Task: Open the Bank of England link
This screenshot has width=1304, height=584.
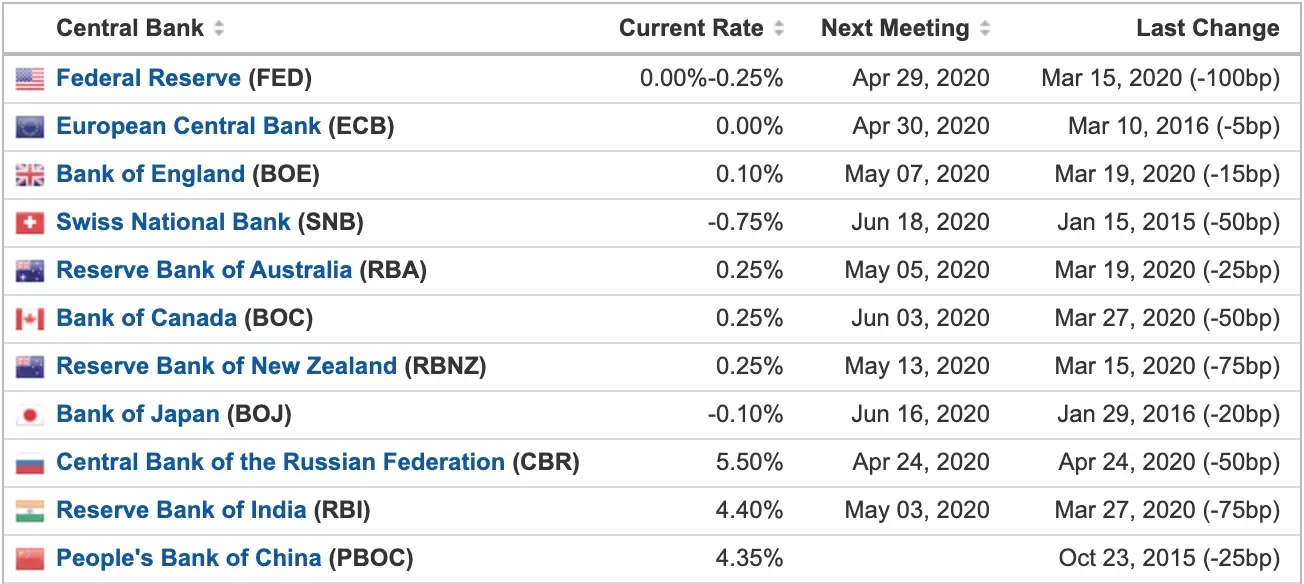Action: [151, 174]
